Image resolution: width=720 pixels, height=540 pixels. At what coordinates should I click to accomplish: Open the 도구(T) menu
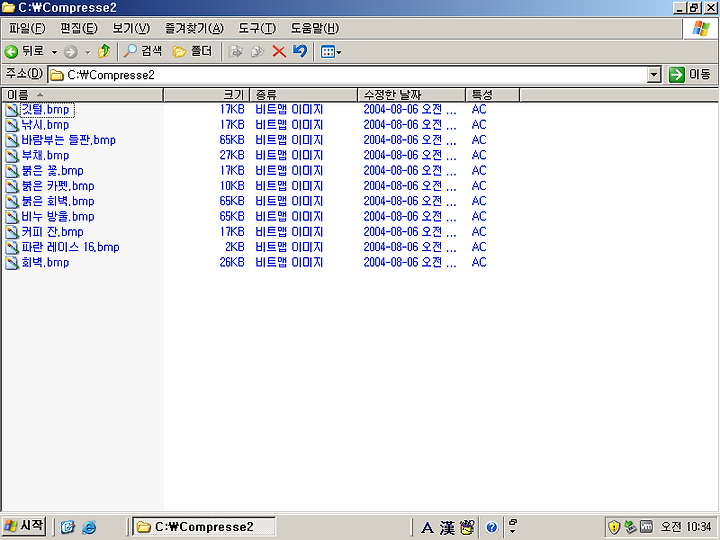[257, 28]
